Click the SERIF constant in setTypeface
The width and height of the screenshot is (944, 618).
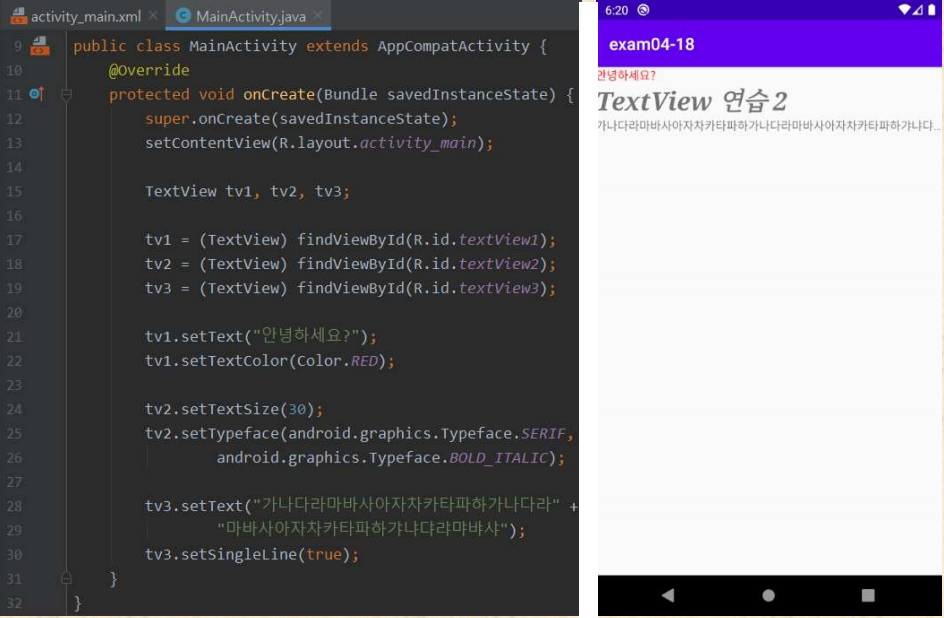tap(543, 434)
